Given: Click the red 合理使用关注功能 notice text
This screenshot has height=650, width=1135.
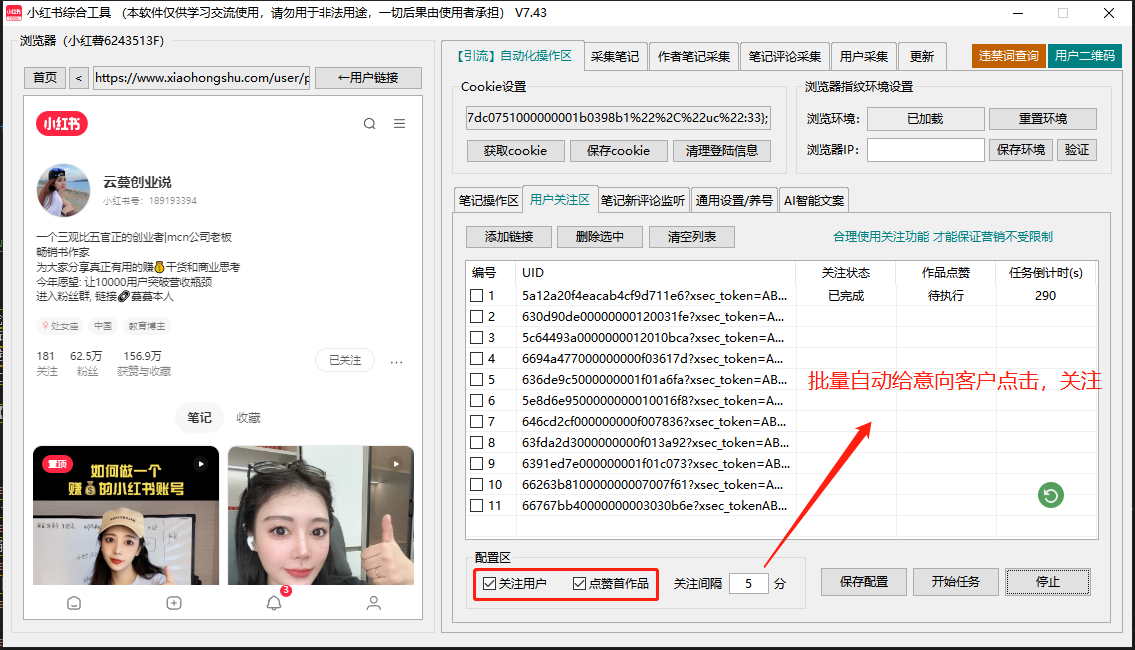Looking at the screenshot, I should coord(945,237).
